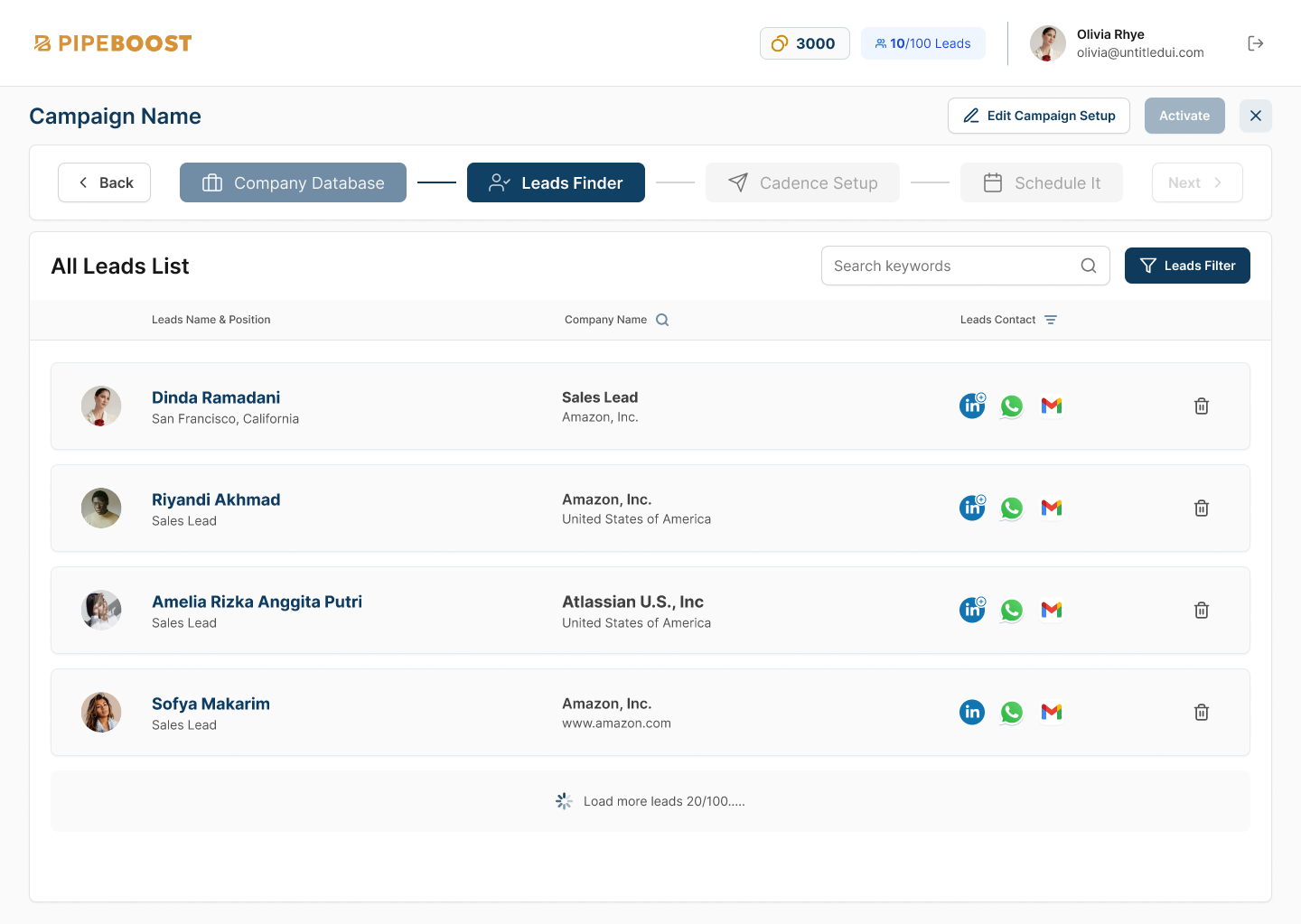Open WhatsApp contact for Amelia Rizka Anggita Putri
The width and height of the screenshot is (1301, 924).
pos(1012,611)
